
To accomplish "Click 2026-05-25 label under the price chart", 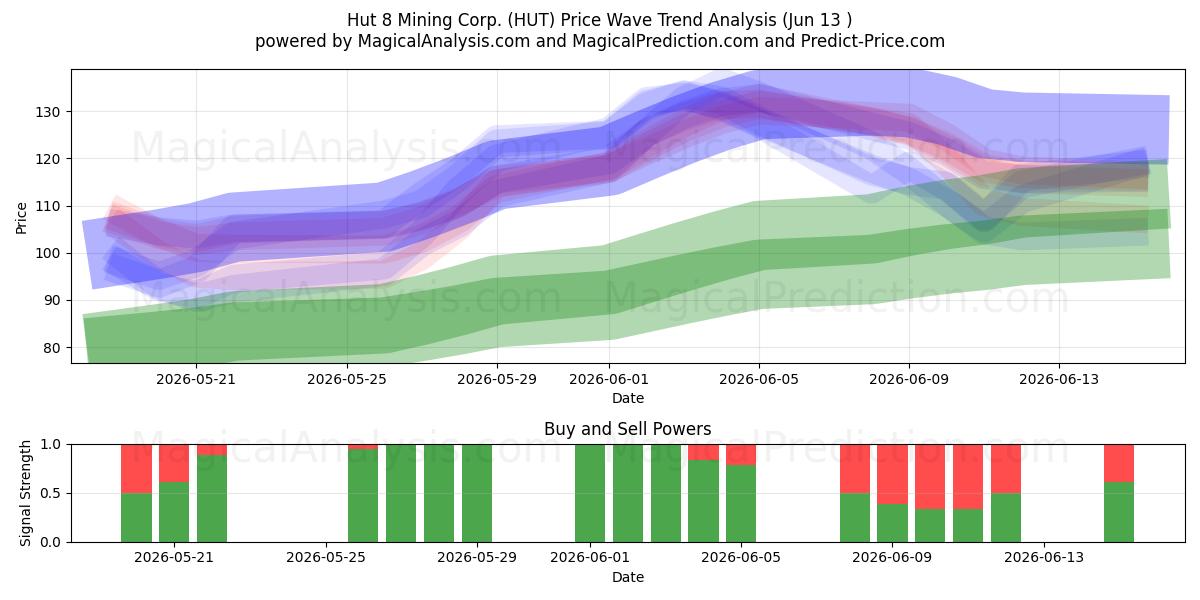I will click(x=346, y=379).
